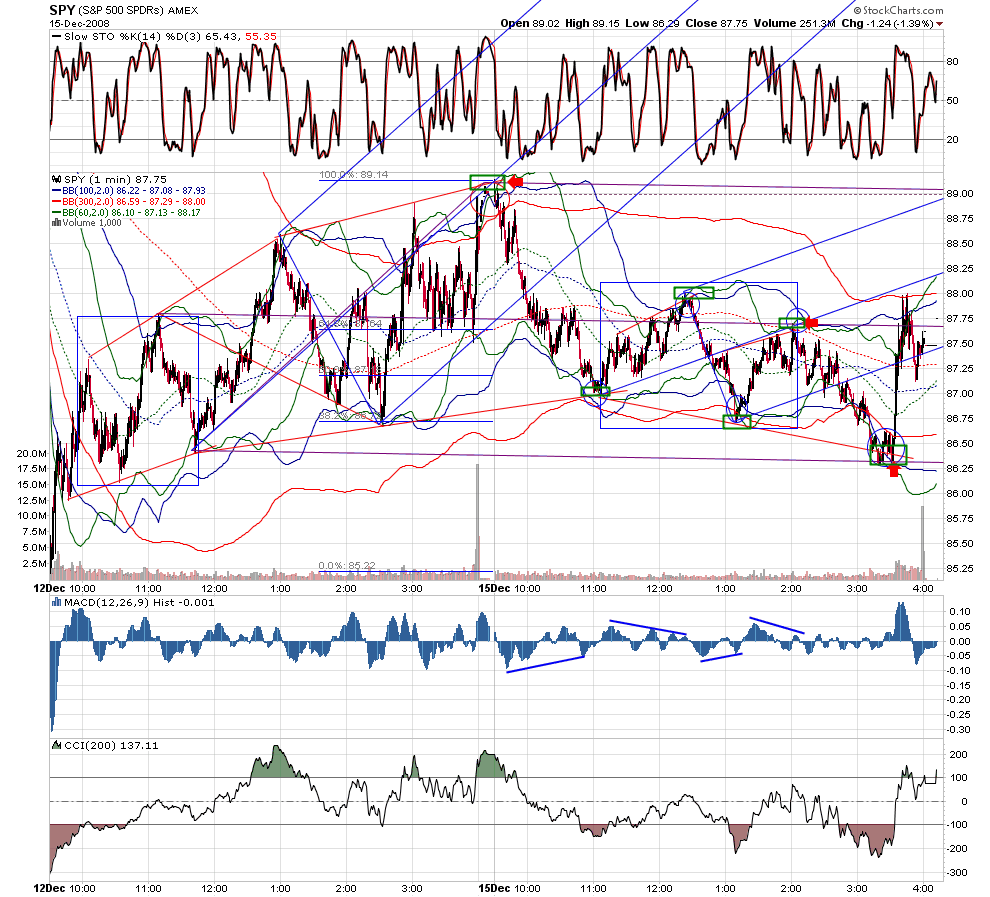The image size is (990, 897).
Task: Click the CCI(200) 137.11 label
Action: pos(111,746)
